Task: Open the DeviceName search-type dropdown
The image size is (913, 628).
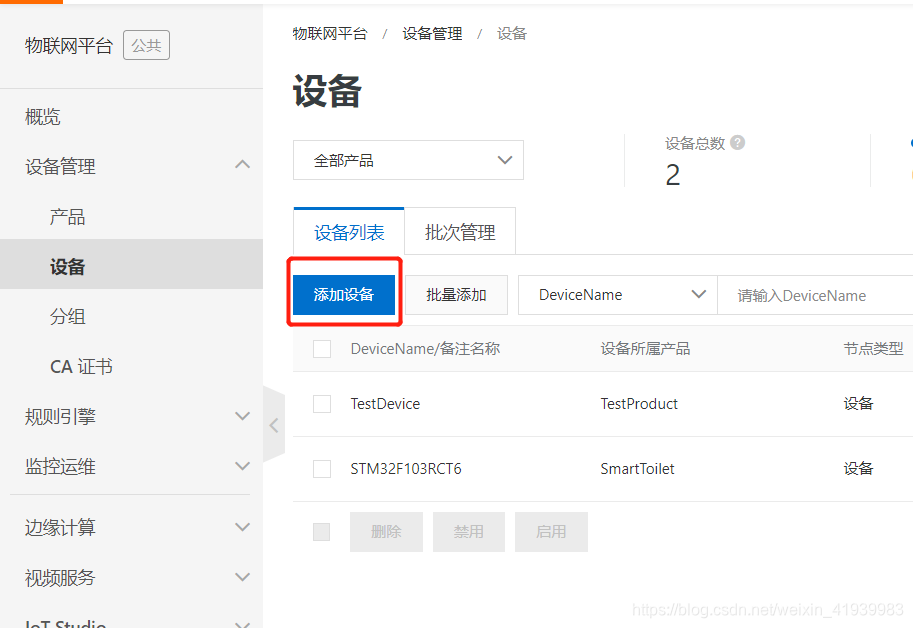Action: click(617, 294)
